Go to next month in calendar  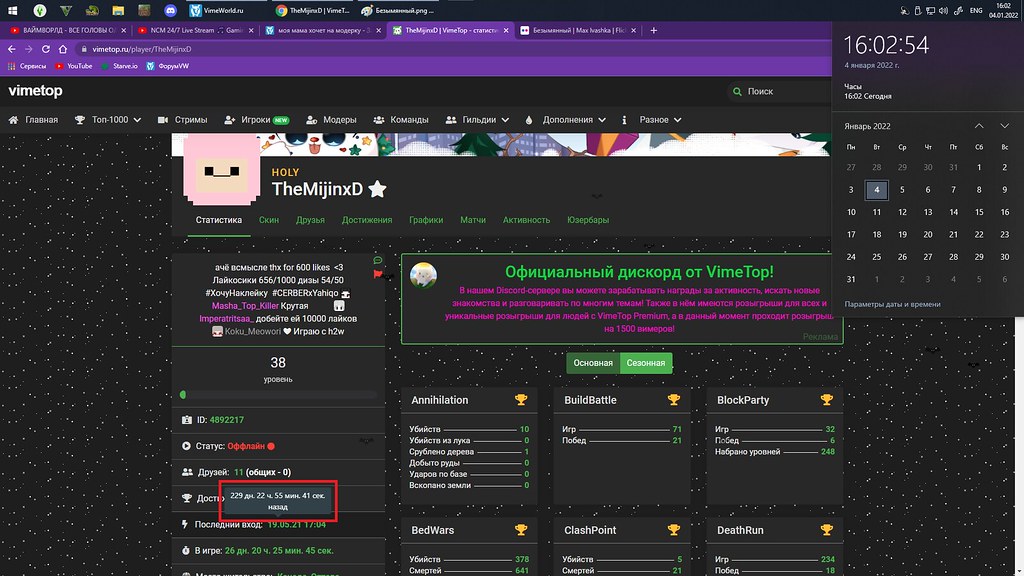click(1004, 126)
